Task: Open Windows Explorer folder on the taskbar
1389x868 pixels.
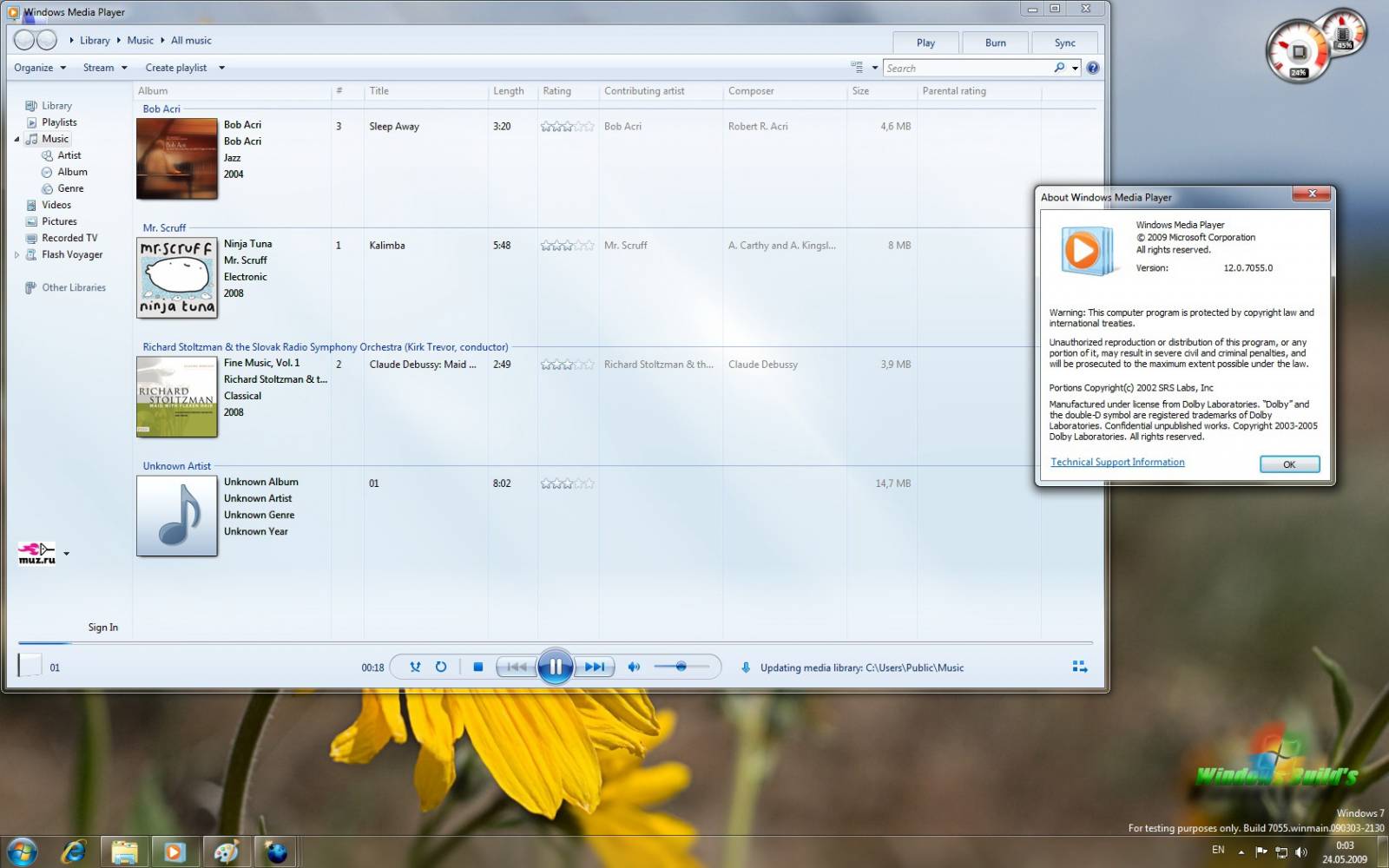Action: tap(125, 852)
